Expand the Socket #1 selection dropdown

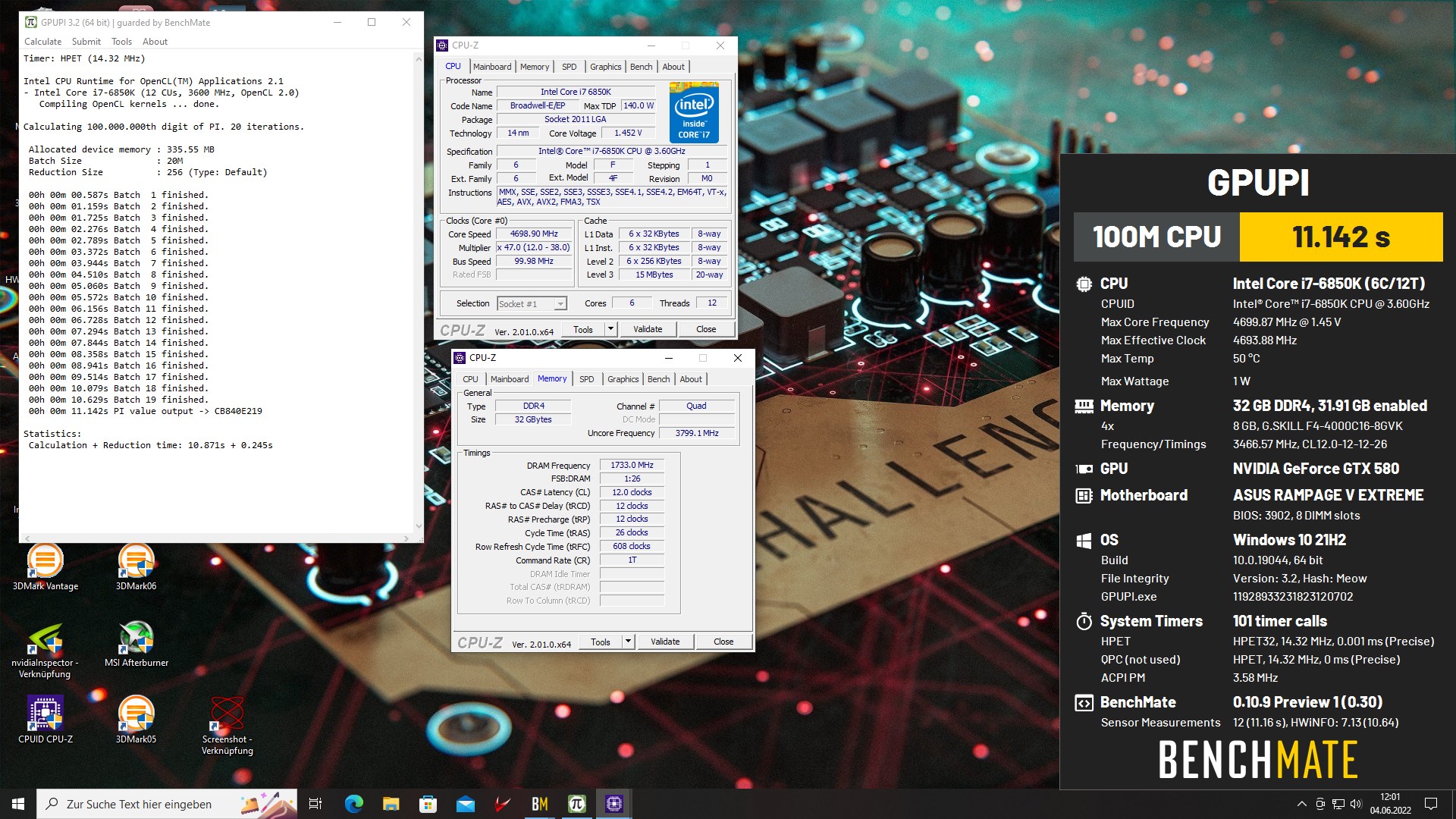tap(560, 304)
